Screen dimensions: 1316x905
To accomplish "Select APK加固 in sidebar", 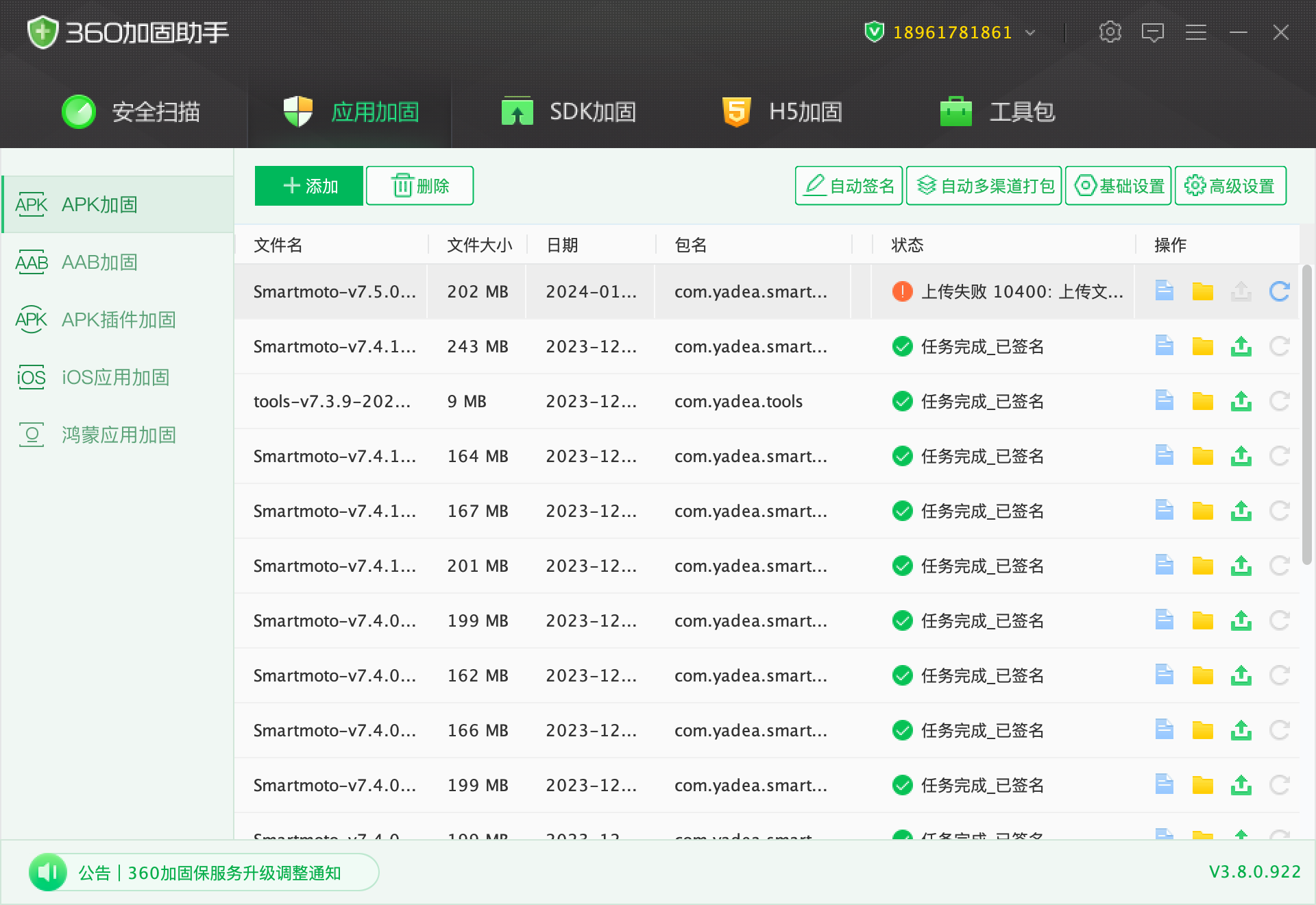I will 117,204.
